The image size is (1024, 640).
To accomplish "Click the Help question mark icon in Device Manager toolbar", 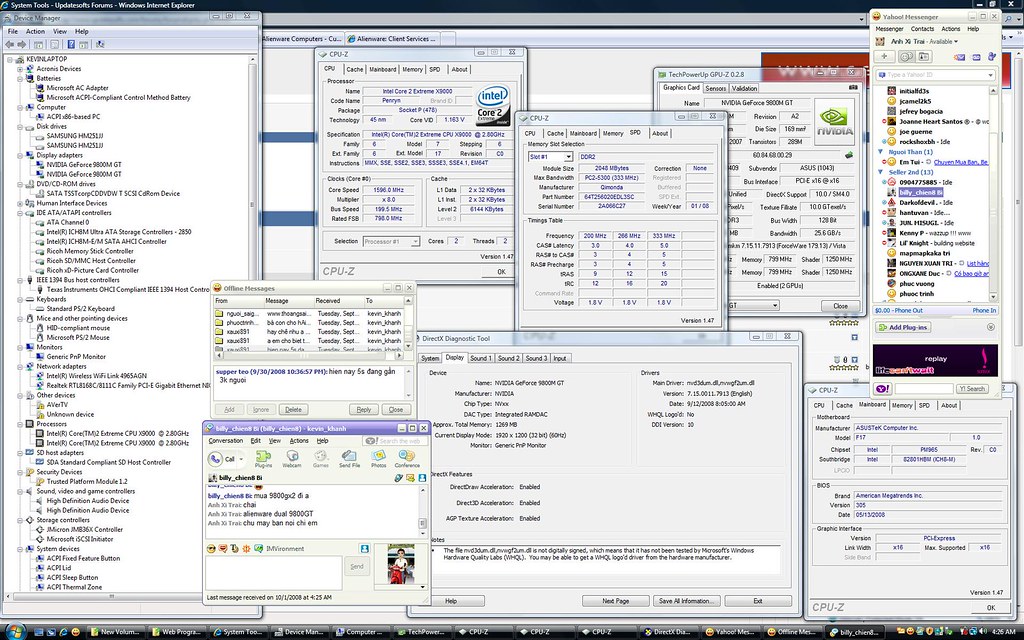I will point(71,44).
